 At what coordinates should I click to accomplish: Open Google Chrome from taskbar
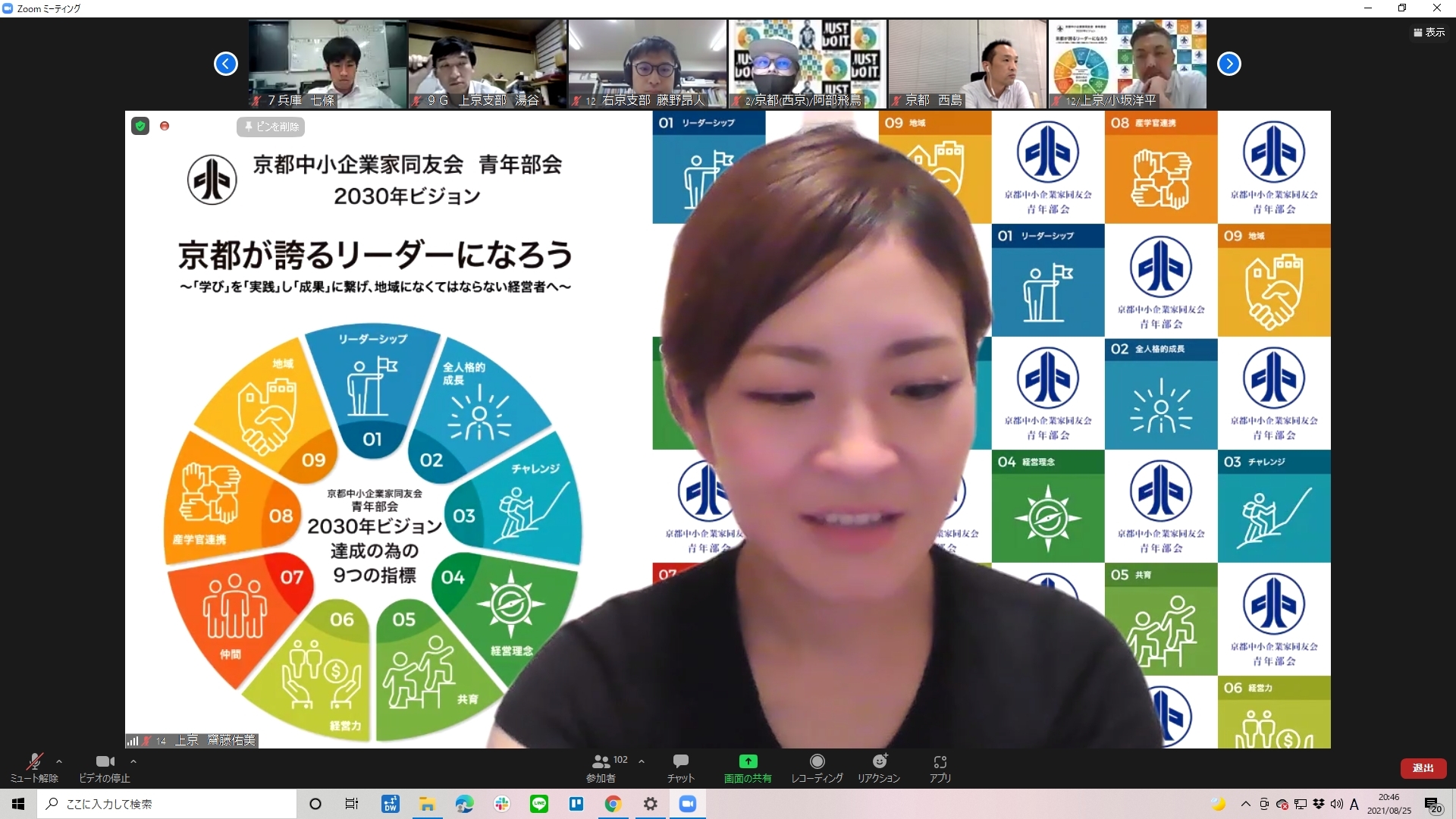point(613,804)
